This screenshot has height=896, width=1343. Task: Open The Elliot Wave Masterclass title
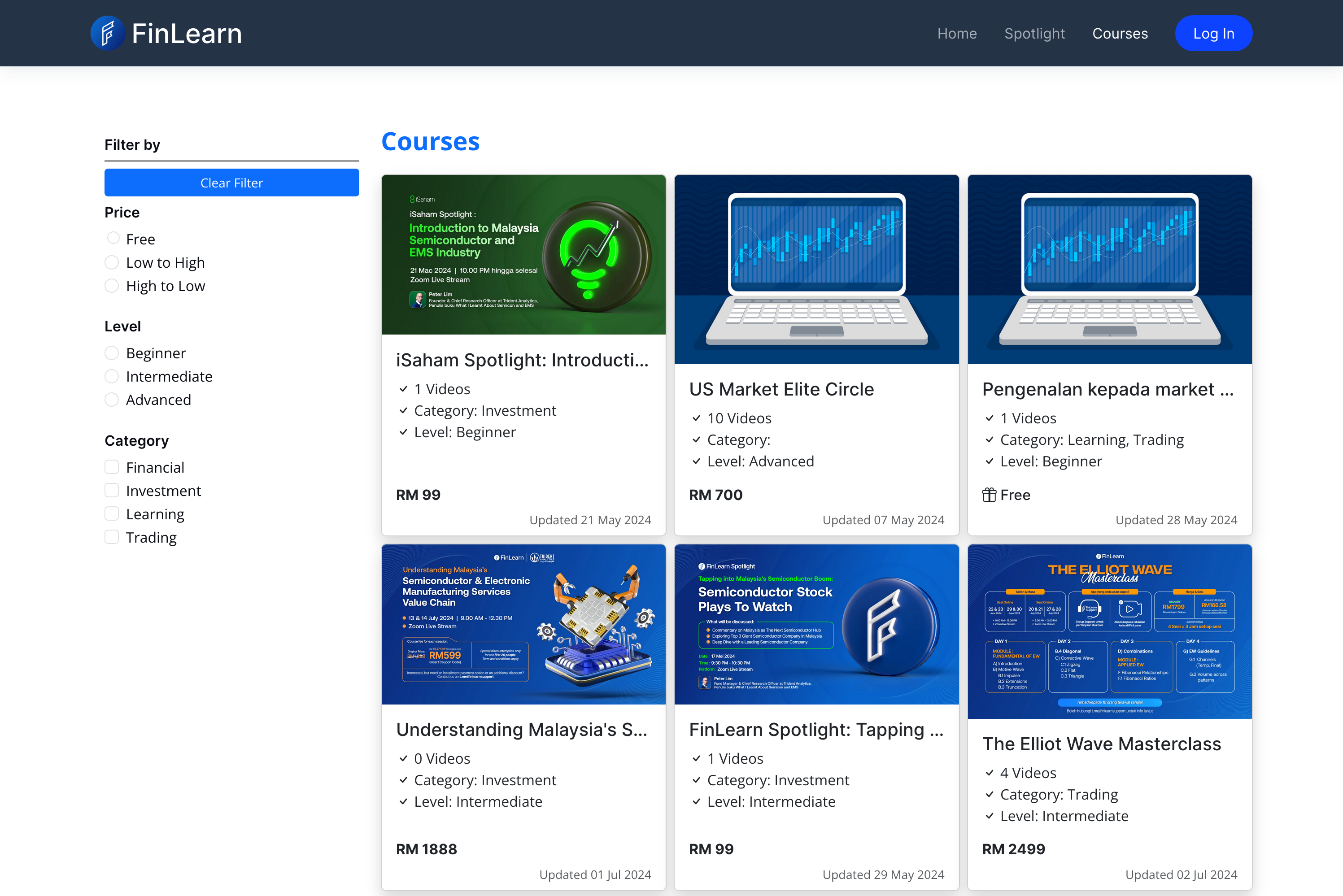(x=1101, y=744)
